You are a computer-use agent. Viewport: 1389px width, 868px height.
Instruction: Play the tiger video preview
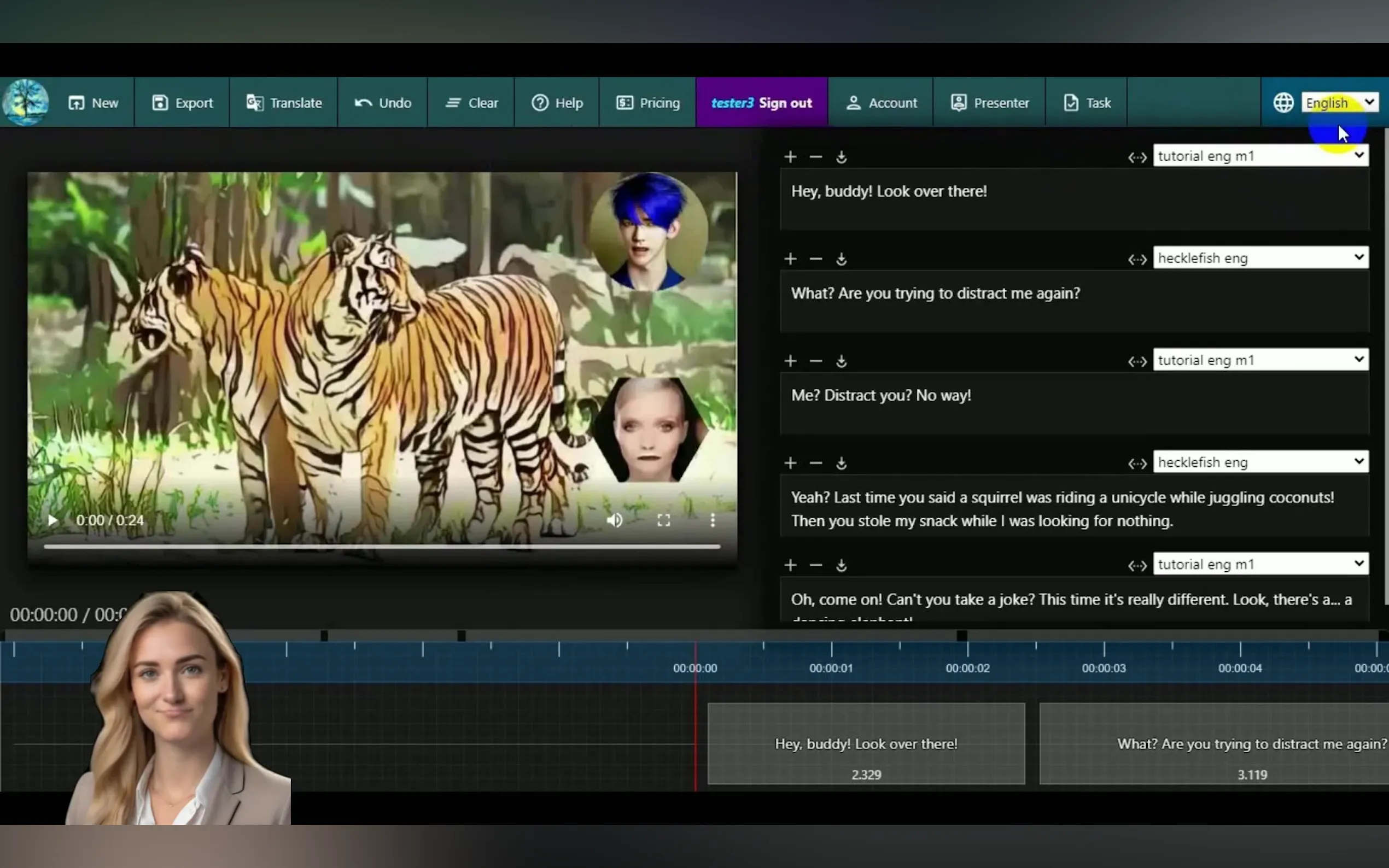click(53, 520)
